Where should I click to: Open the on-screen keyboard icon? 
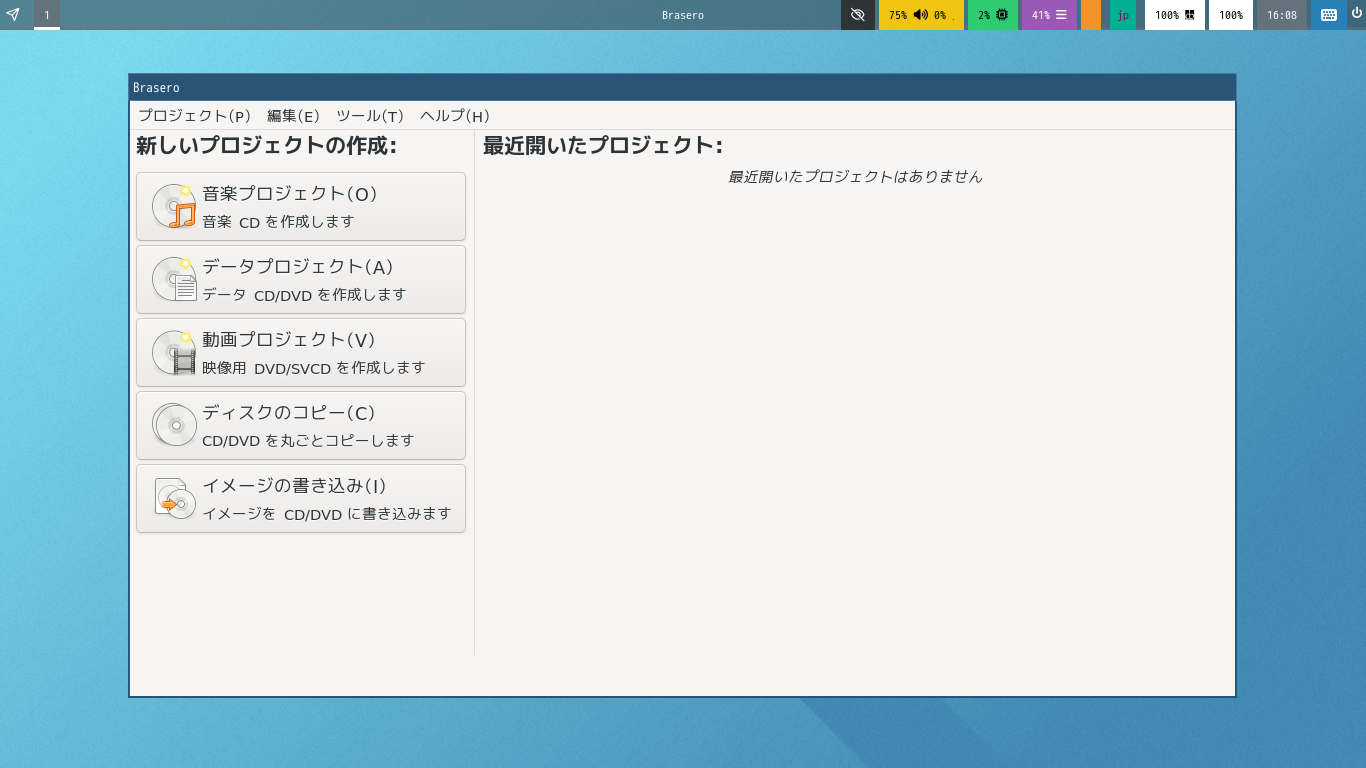1328,15
